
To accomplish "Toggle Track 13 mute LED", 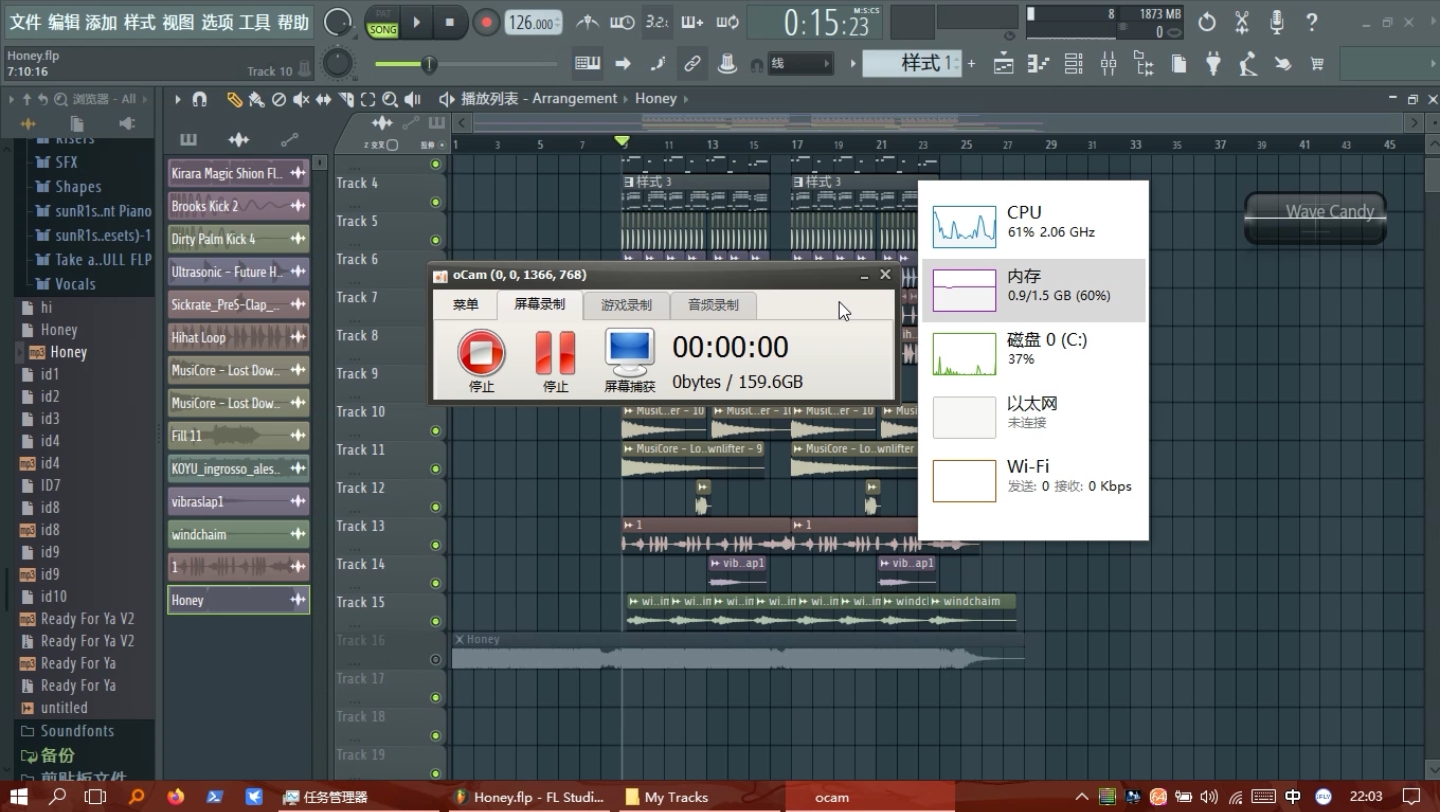I will point(435,545).
